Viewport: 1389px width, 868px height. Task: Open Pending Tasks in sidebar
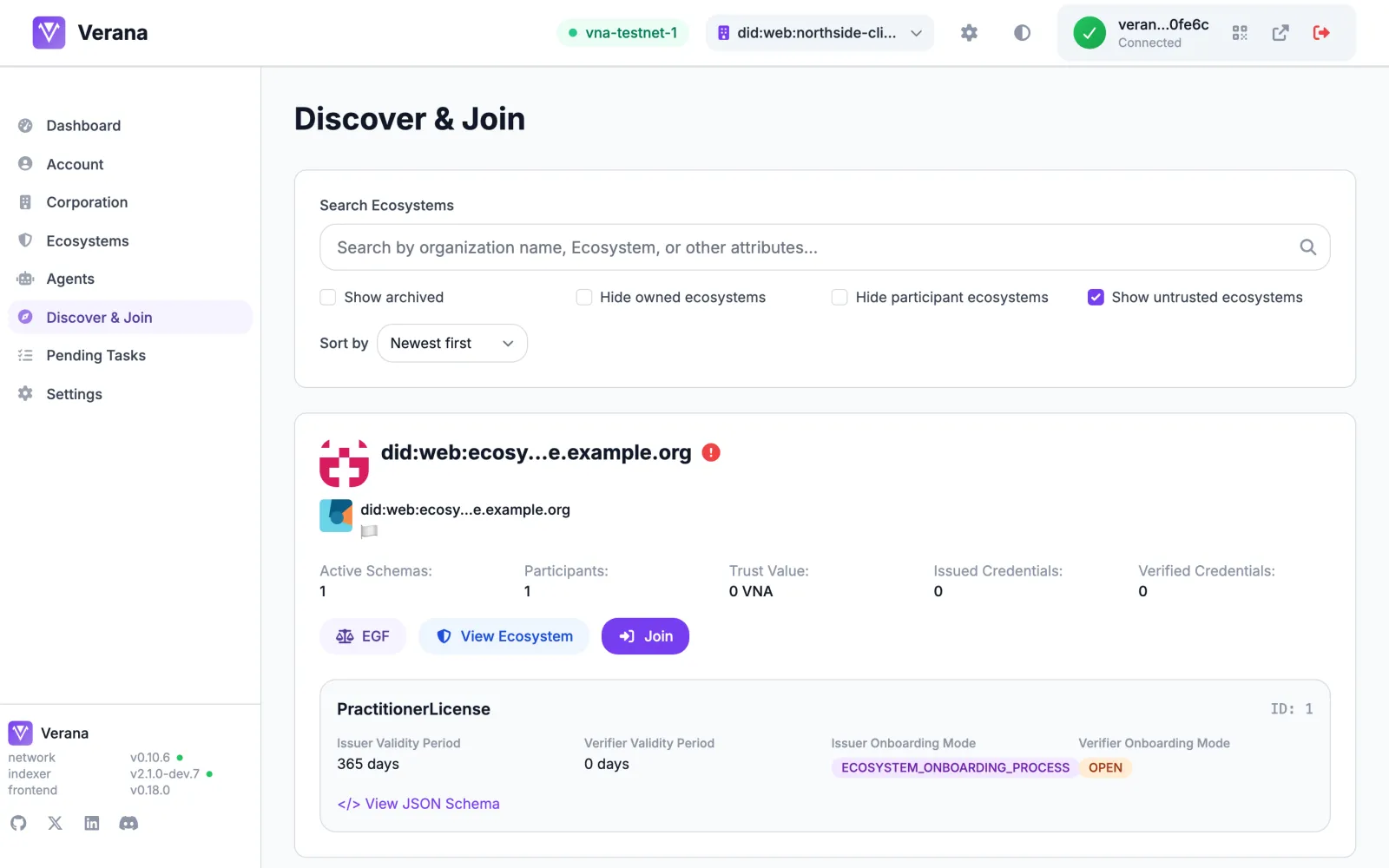click(x=130, y=355)
